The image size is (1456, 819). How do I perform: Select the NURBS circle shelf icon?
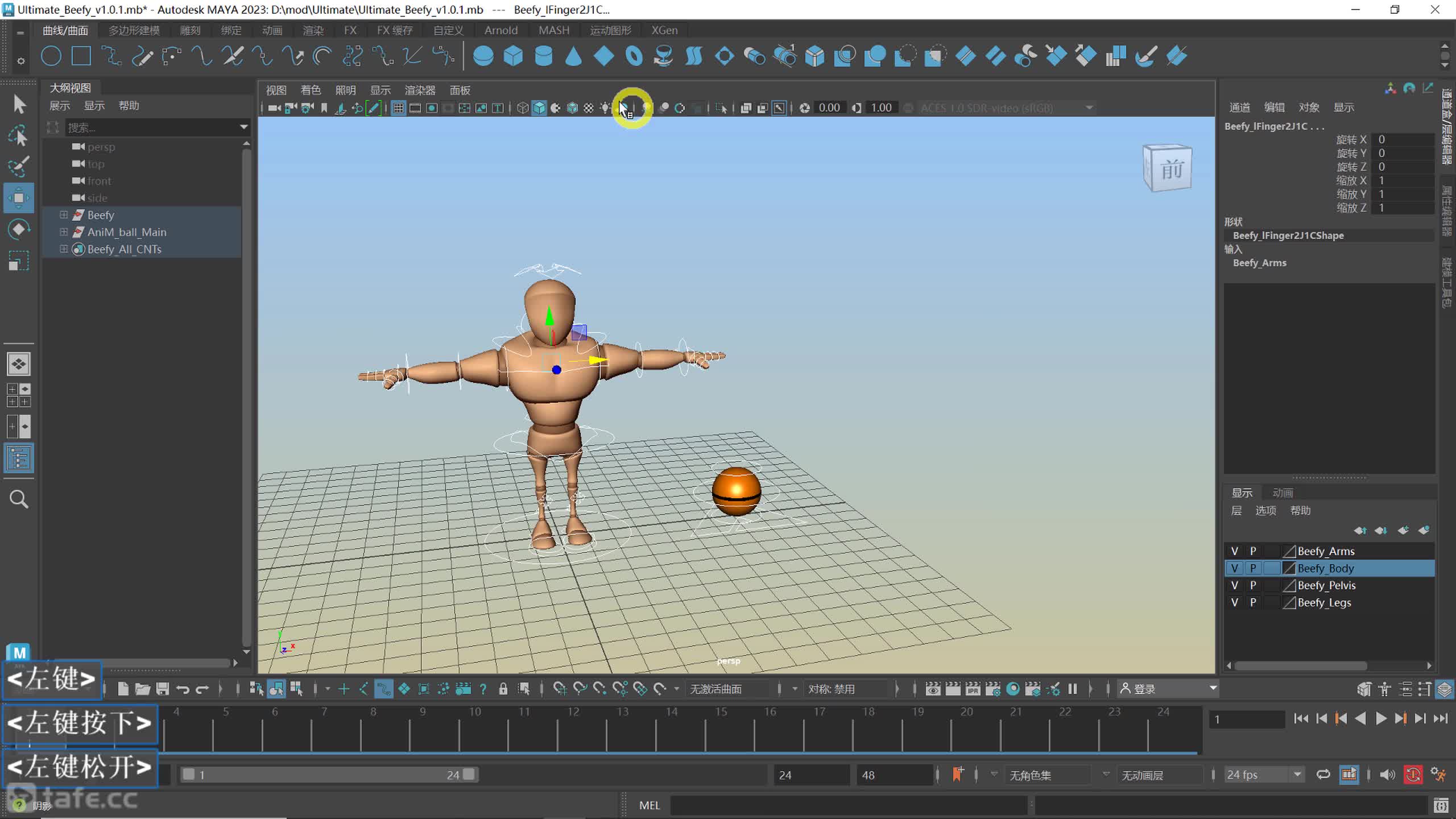(51, 56)
